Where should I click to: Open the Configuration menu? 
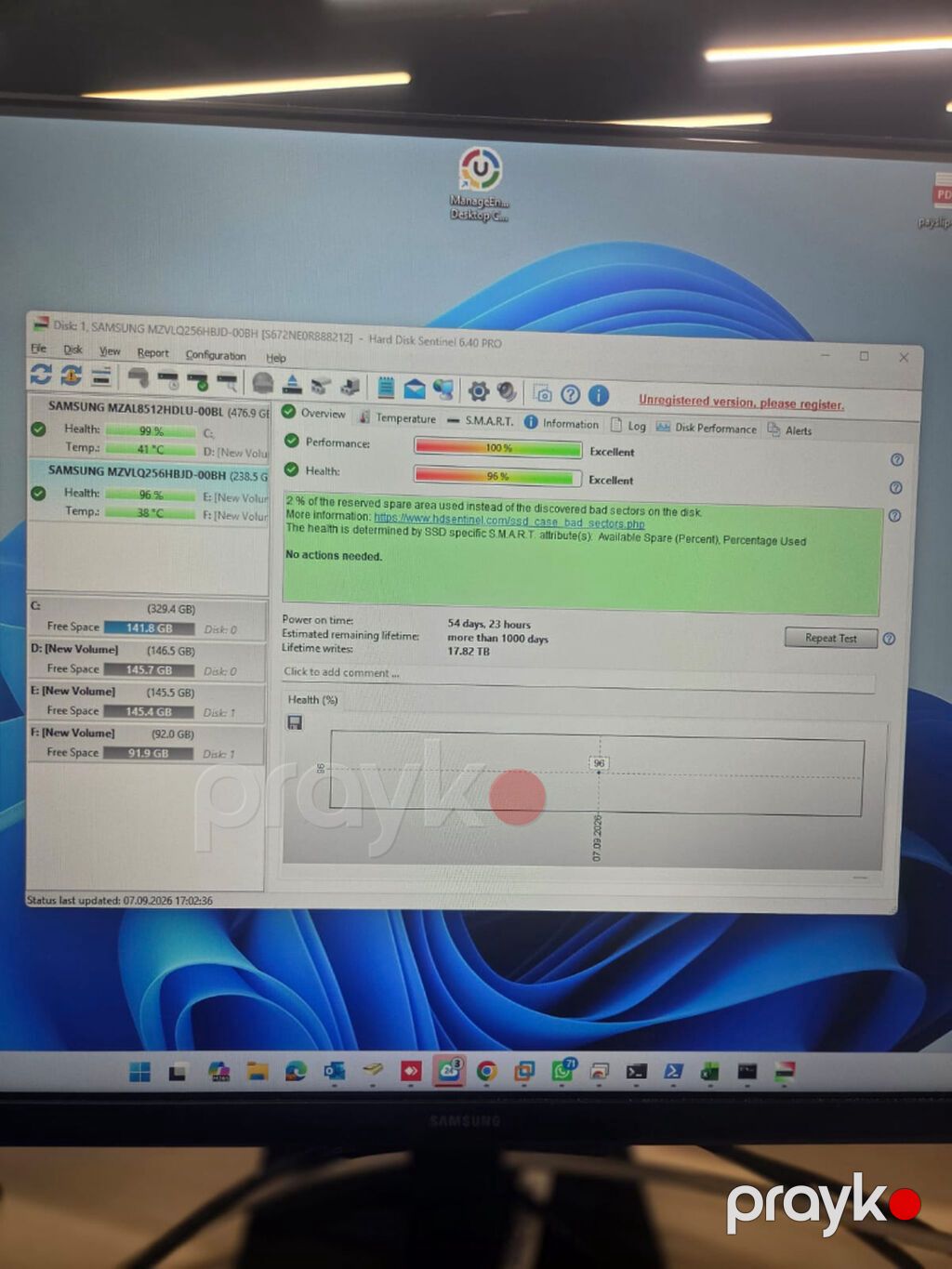[216, 355]
